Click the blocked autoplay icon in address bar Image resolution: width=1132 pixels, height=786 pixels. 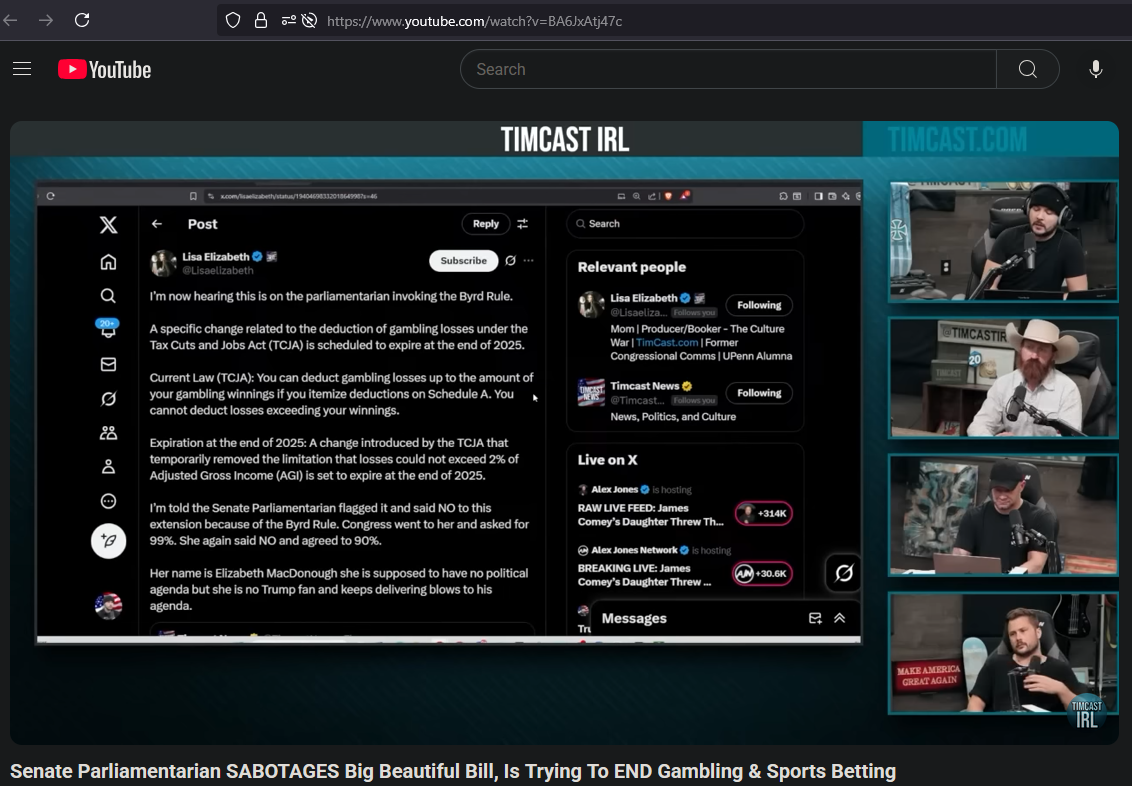click(x=309, y=20)
